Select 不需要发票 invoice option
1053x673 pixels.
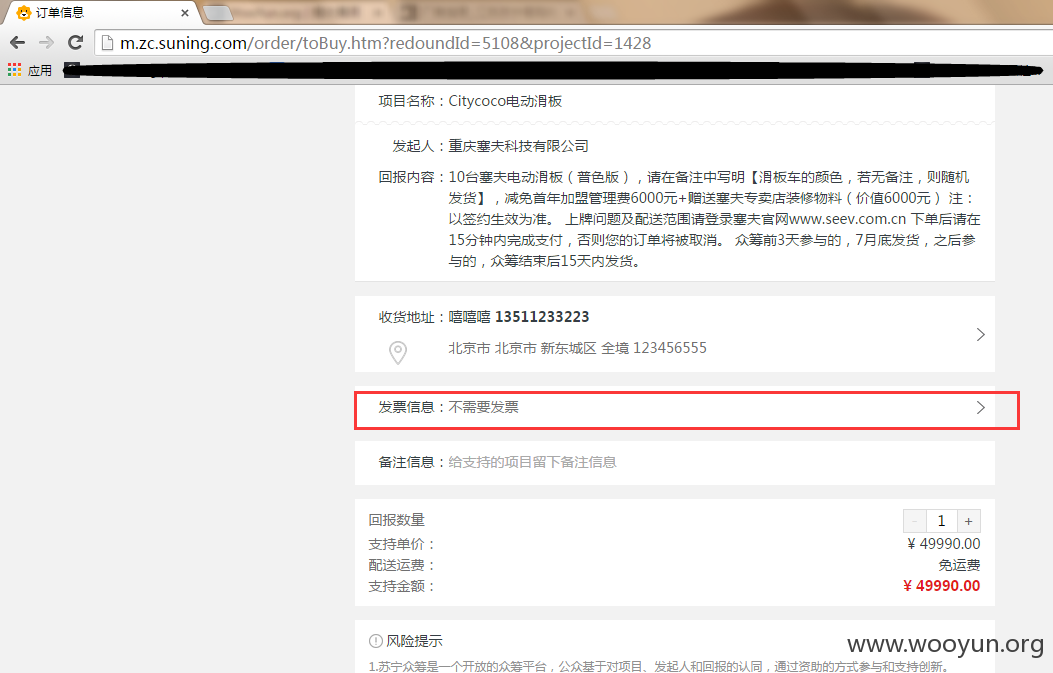484,407
